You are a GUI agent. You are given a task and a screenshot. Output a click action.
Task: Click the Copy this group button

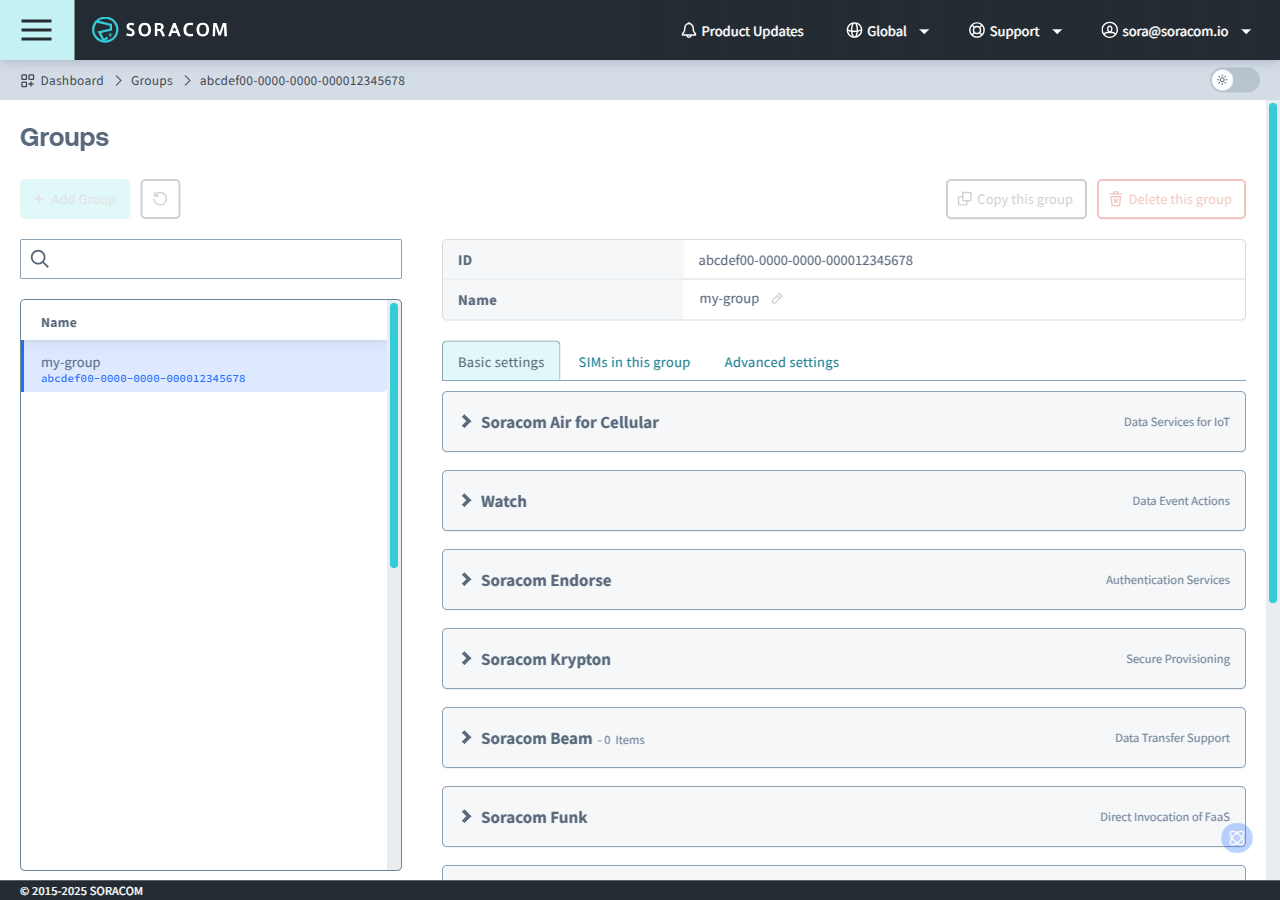[1015, 199]
